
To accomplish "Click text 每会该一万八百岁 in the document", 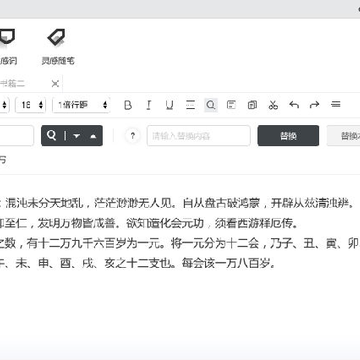I will click(x=226, y=264).
